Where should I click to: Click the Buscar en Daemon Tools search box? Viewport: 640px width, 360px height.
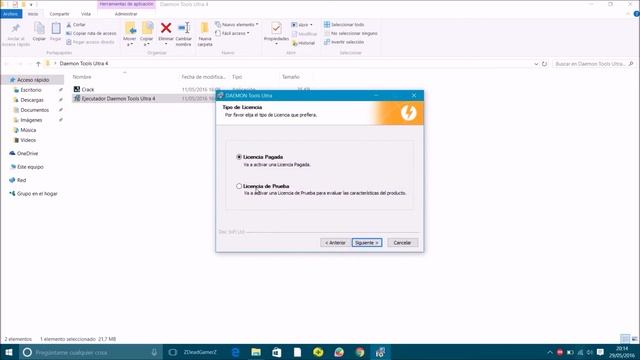[593, 64]
